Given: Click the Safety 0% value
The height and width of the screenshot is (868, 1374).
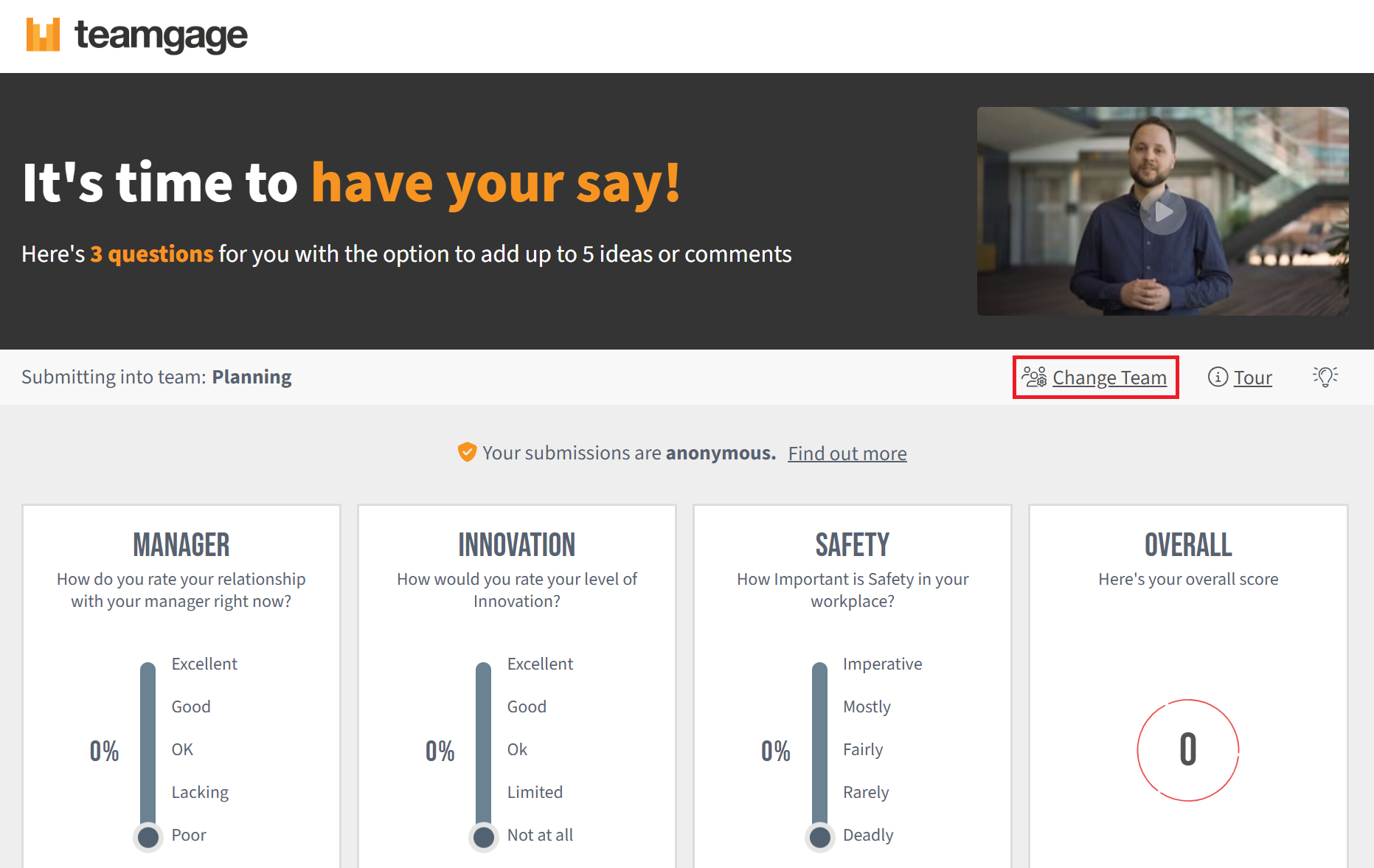Looking at the screenshot, I should click(776, 751).
